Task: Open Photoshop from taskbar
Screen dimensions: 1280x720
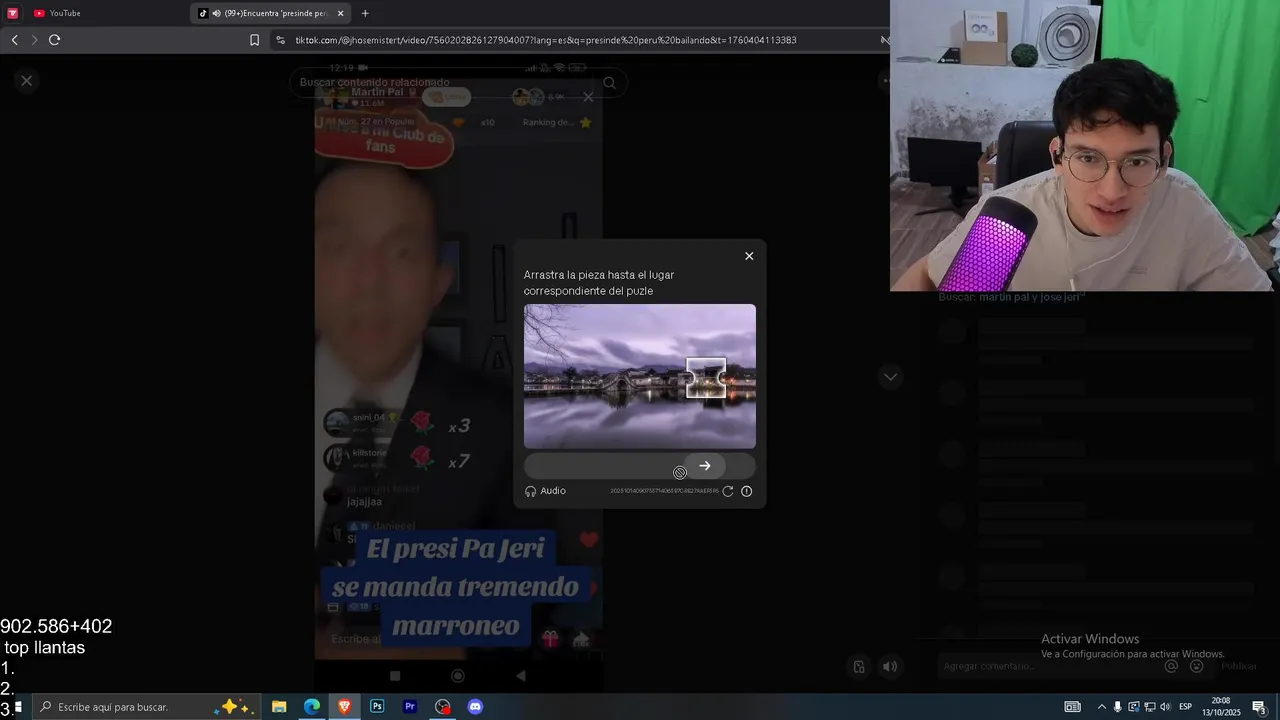Action: click(x=377, y=707)
